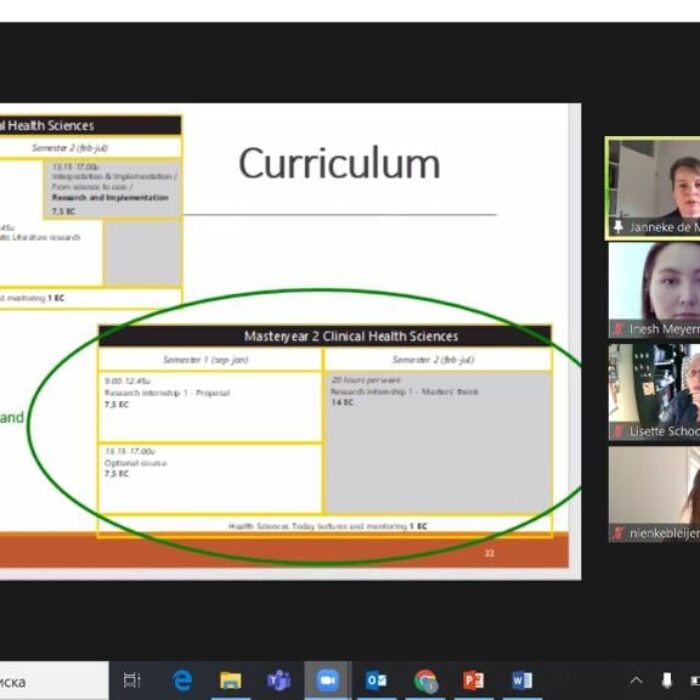Open File Explorer from the taskbar
700x700 pixels.
[x=231, y=681]
